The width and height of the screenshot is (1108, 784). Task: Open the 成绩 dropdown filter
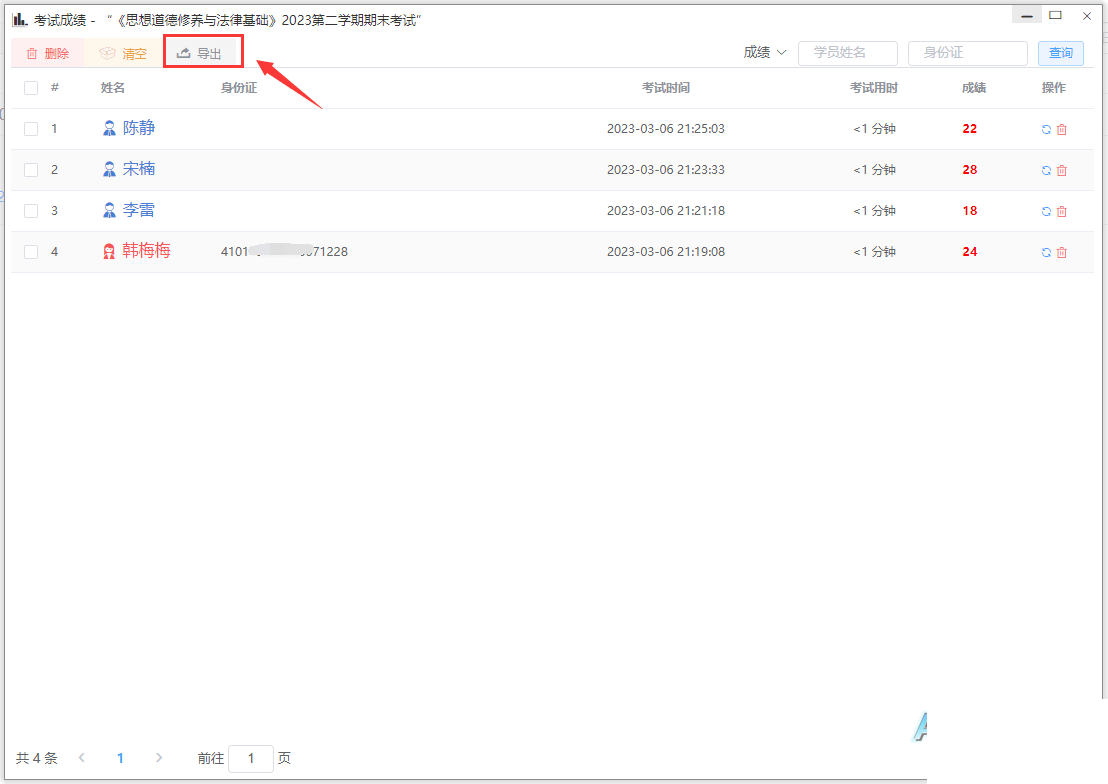point(765,52)
